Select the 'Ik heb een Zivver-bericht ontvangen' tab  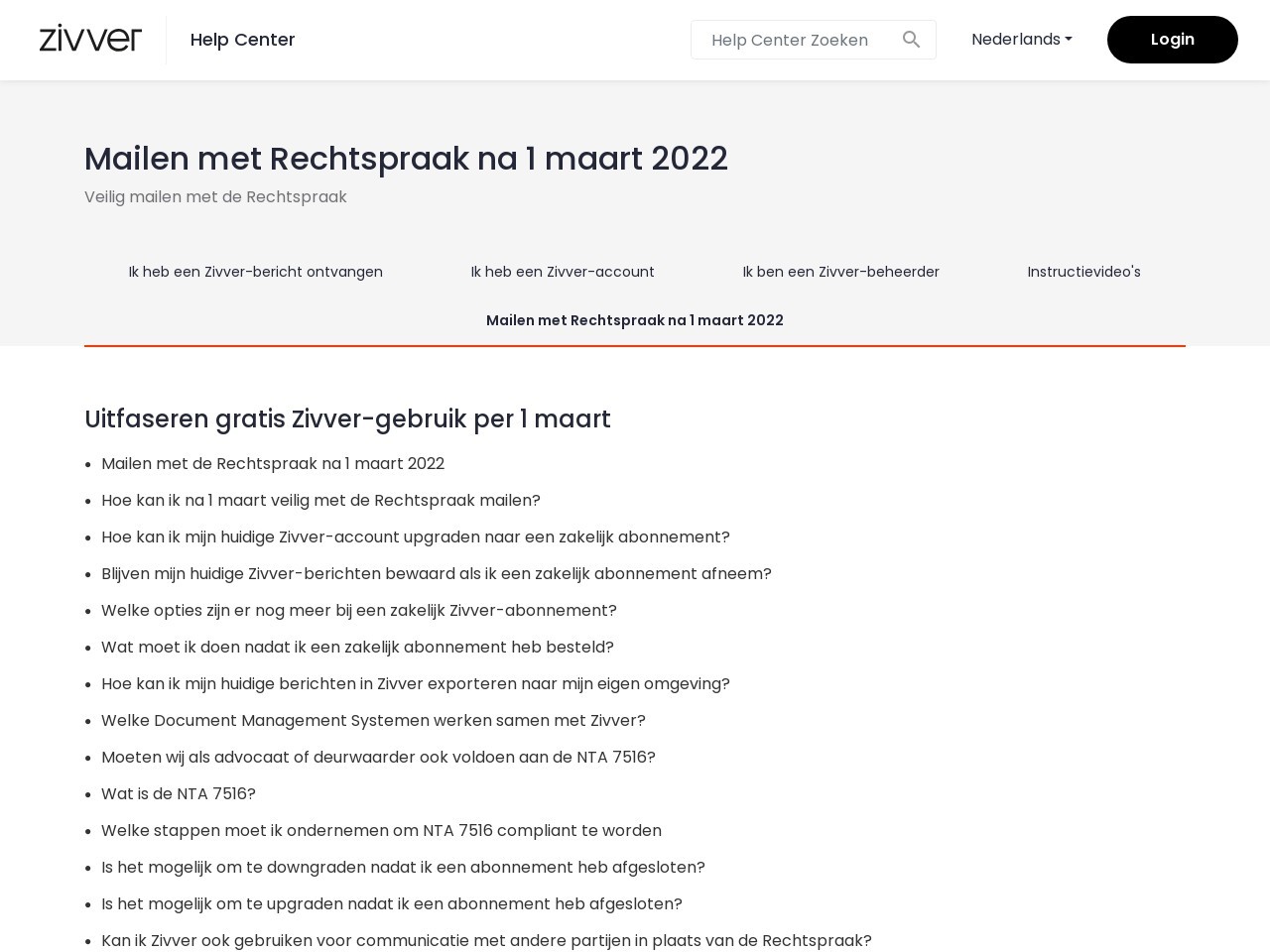click(x=255, y=272)
